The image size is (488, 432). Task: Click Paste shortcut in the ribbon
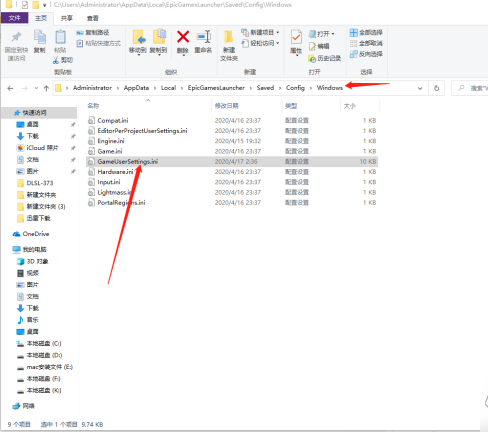[x=99, y=43]
